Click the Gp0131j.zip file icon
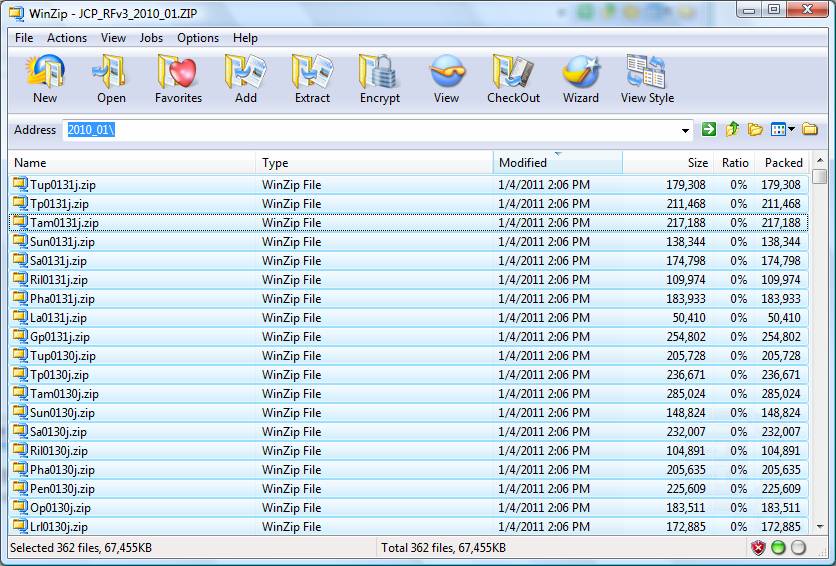Image resolution: width=836 pixels, height=566 pixels. coord(20,336)
